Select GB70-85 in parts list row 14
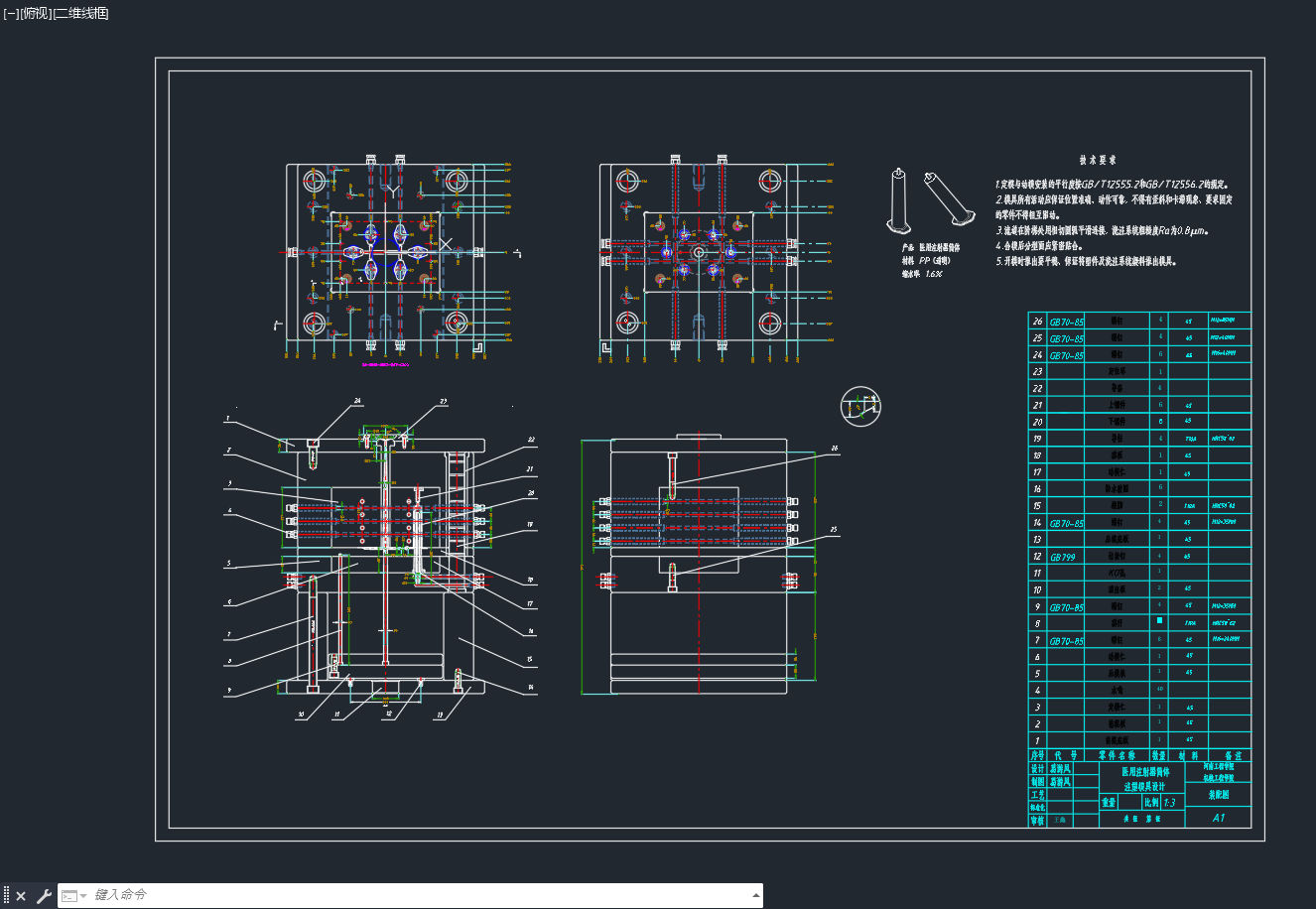Screen dimensions: 1316x909 (x=1067, y=523)
